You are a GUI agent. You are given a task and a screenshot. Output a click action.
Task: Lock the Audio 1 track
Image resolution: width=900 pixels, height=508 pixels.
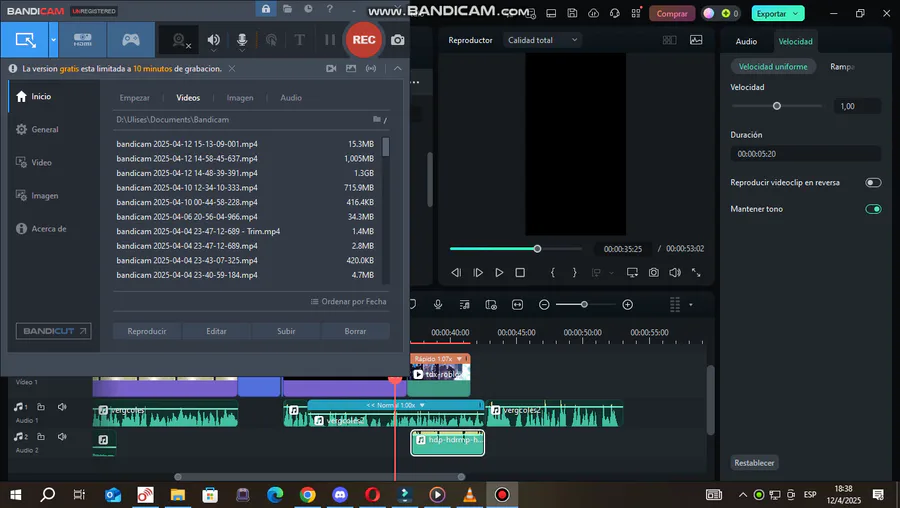pyautogui.click(x=41, y=406)
